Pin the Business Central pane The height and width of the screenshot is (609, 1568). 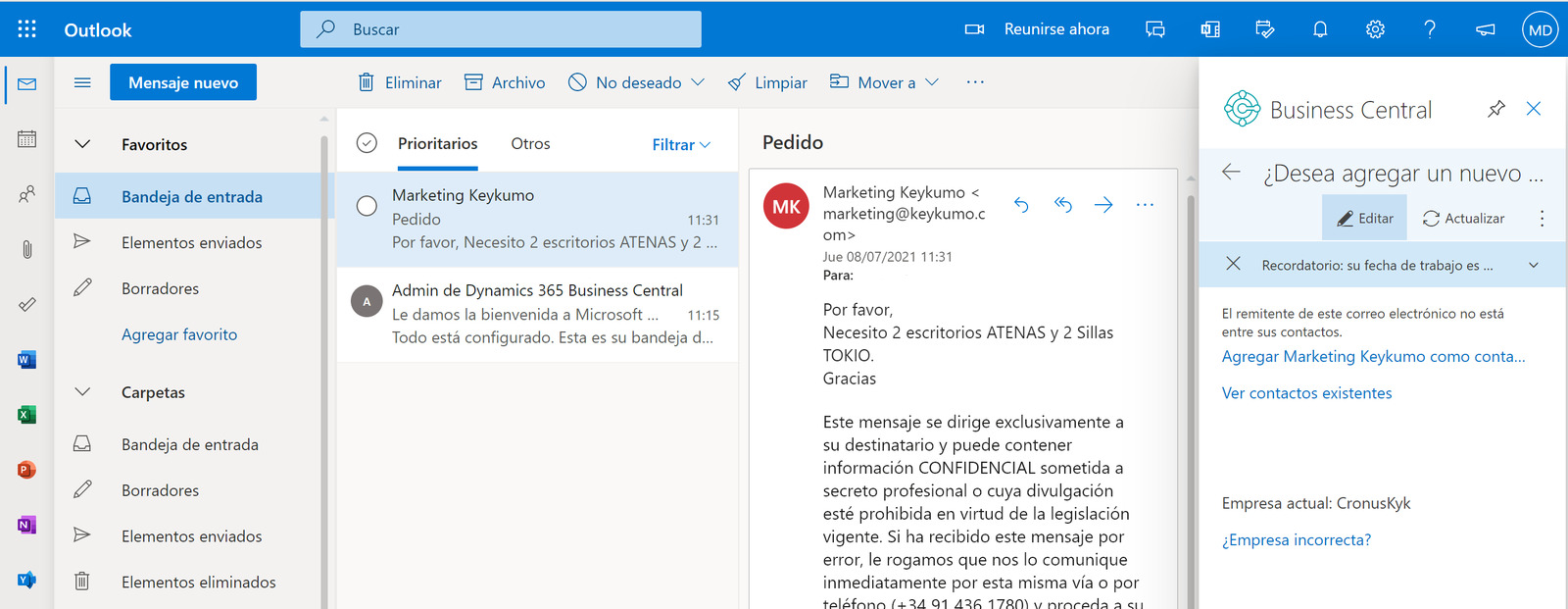tap(1496, 109)
